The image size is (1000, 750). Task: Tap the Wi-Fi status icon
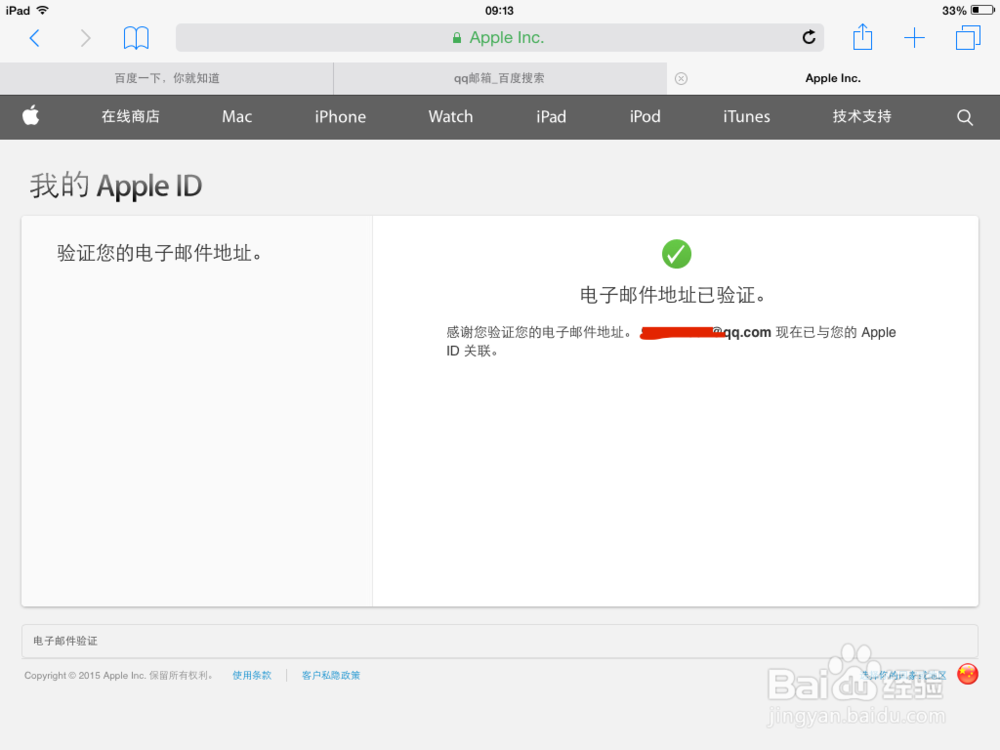[43, 10]
